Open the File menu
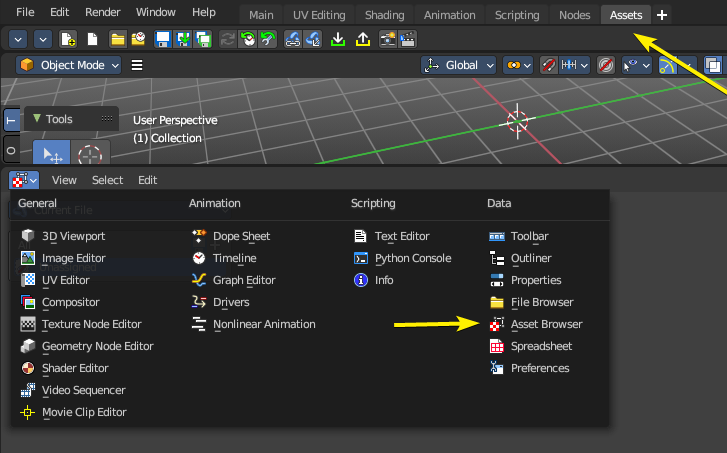This screenshot has width=727, height=453. [25, 12]
